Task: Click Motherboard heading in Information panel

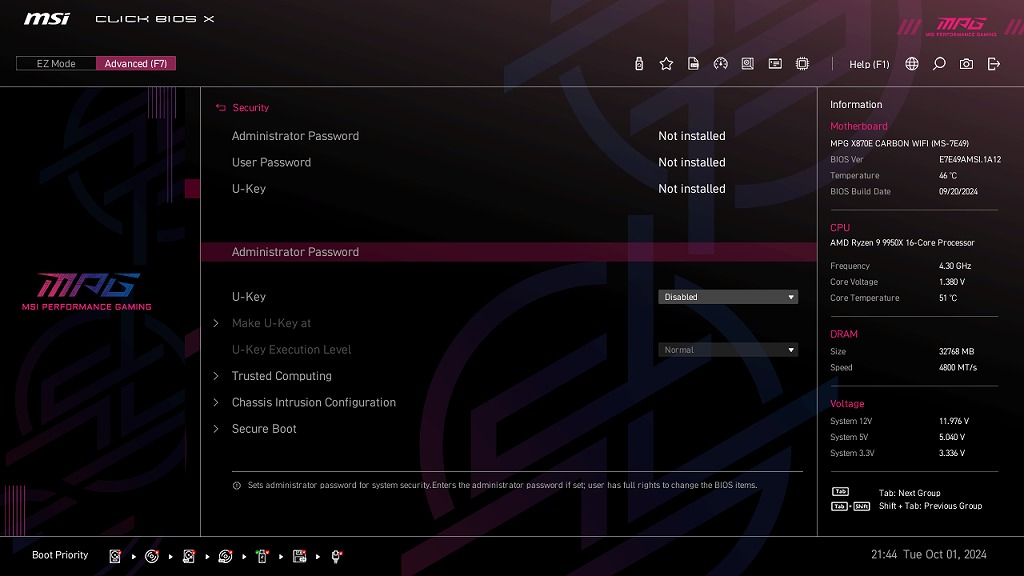Action: click(858, 126)
